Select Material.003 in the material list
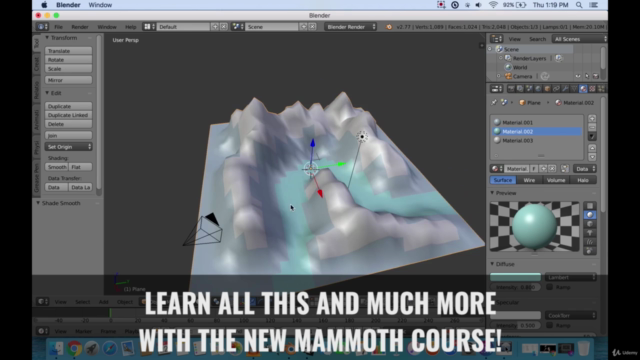 pyautogui.click(x=537, y=140)
